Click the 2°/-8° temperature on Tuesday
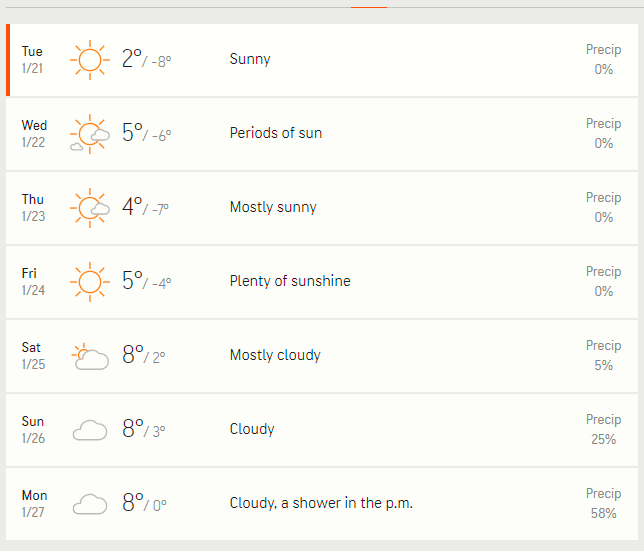This screenshot has width=644, height=551. click(x=146, y=59)
